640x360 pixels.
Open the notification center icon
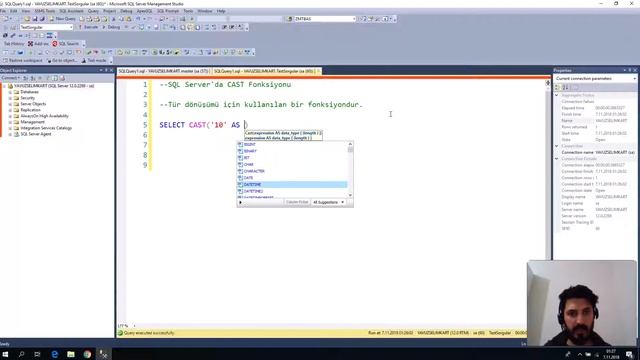coord(630,354)
